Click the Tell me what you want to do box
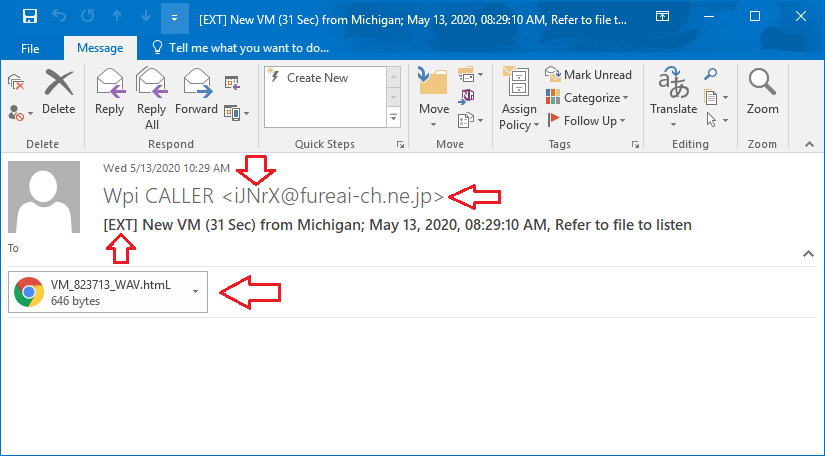825x456 pixels. pos(240,48)
